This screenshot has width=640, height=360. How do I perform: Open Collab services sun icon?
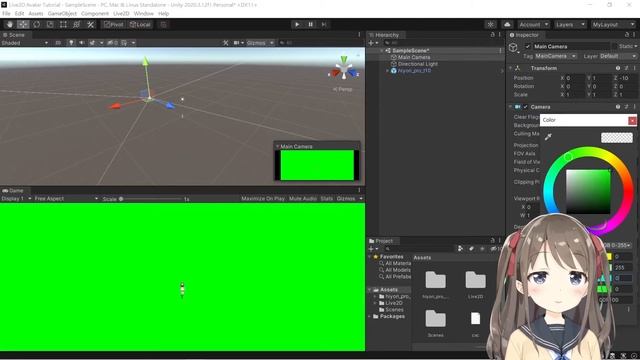click(x=491, y=24)
